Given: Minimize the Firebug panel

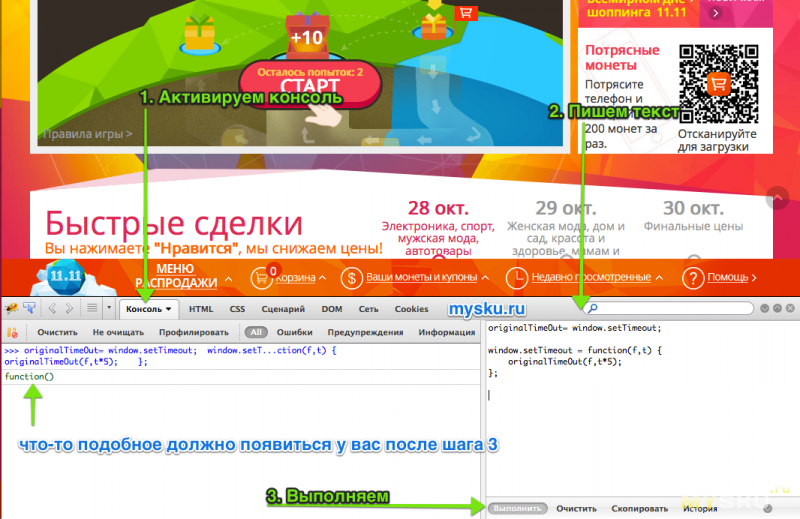Looking at the screenshot, I should [x=764, y=308].
